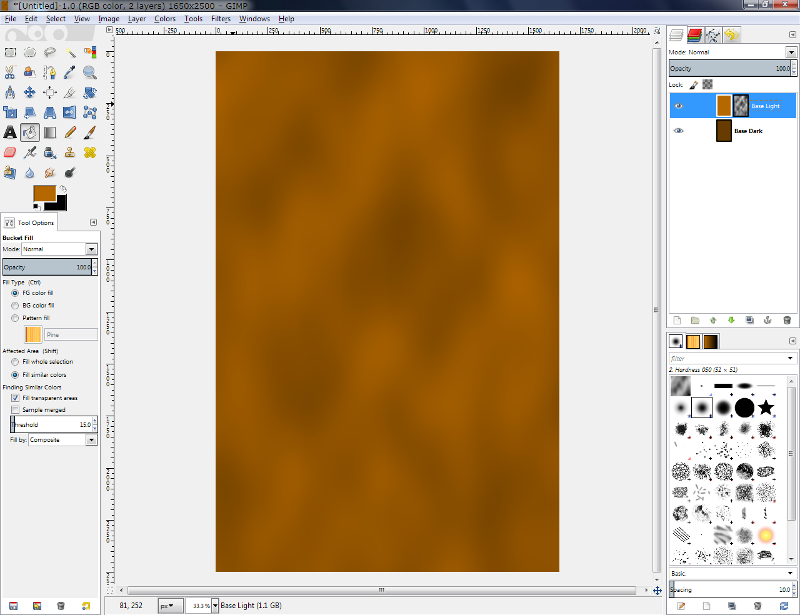This screenshot has width=800, height=615.
Task: Select the star shaped brush
Action: coord(766,407)
